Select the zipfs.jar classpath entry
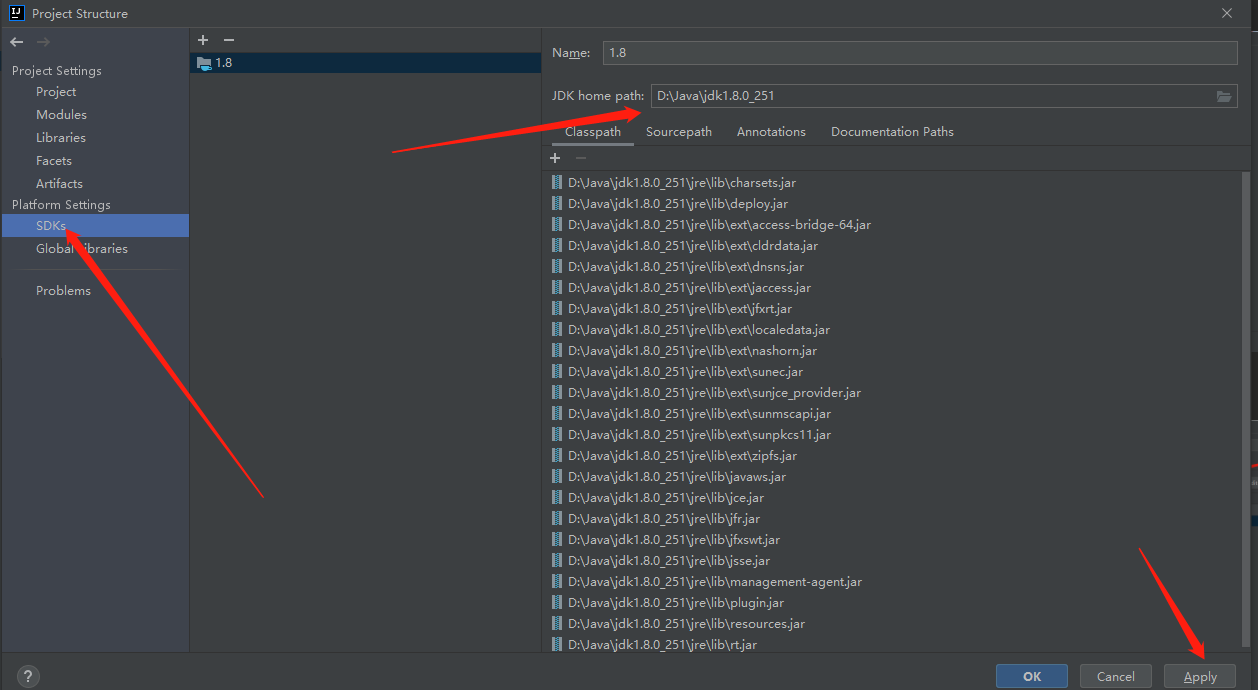1258x690 pixels. 682,456
